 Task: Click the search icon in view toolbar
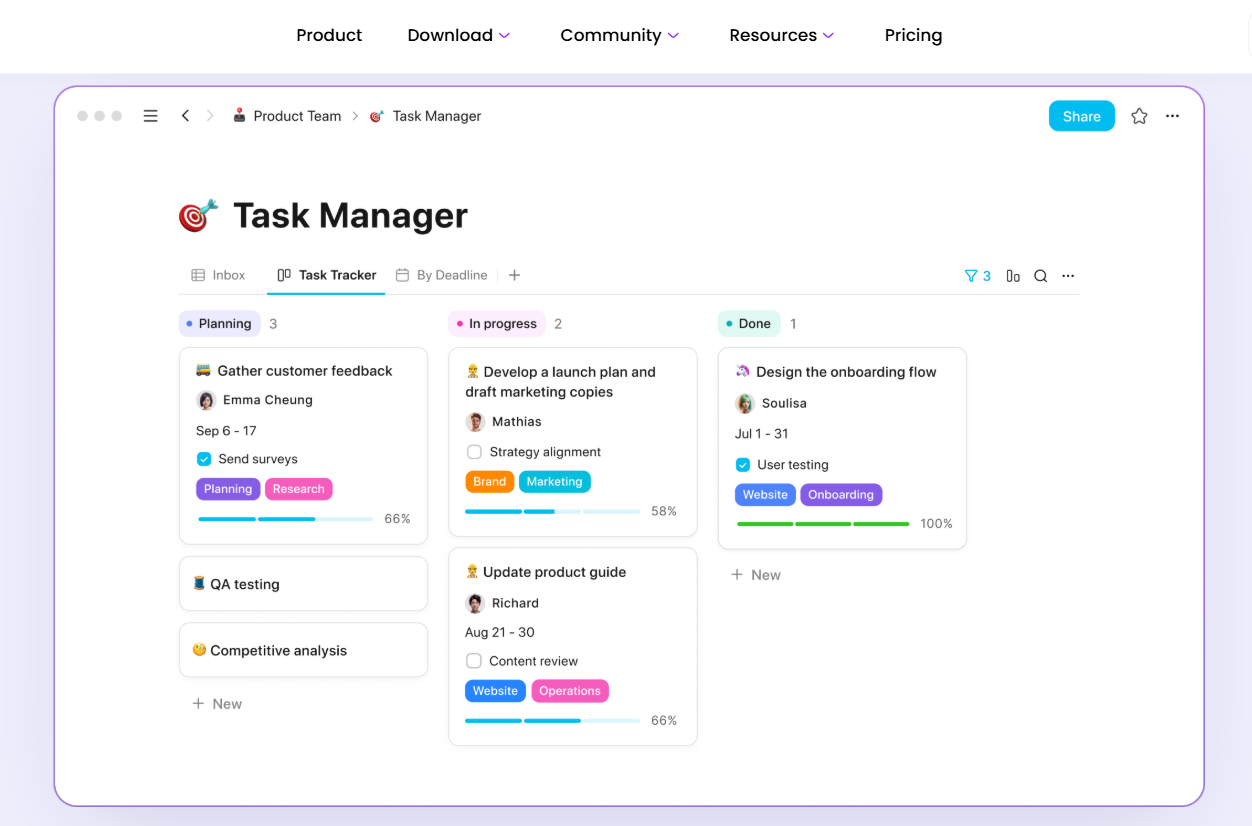click(x=1040, y=276)
